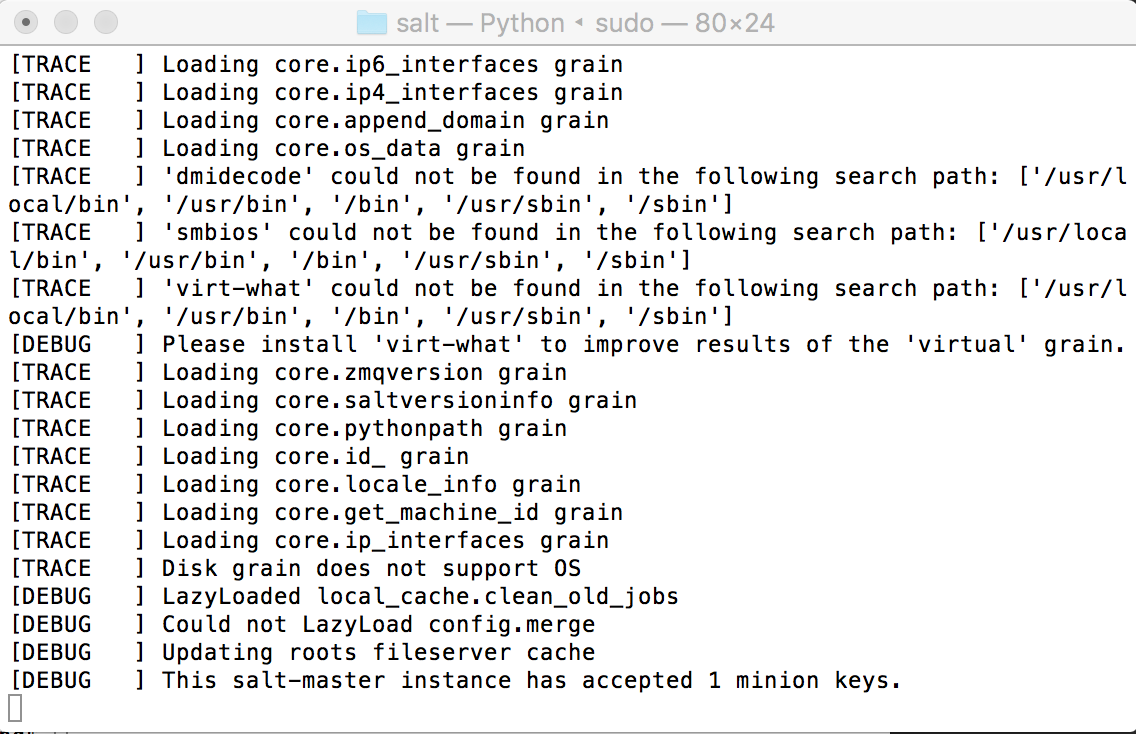Viewport: 1136px width, 734px height.
Task: Click the 'Loading core.append_domain grain' line
Action: click(309, 120)
